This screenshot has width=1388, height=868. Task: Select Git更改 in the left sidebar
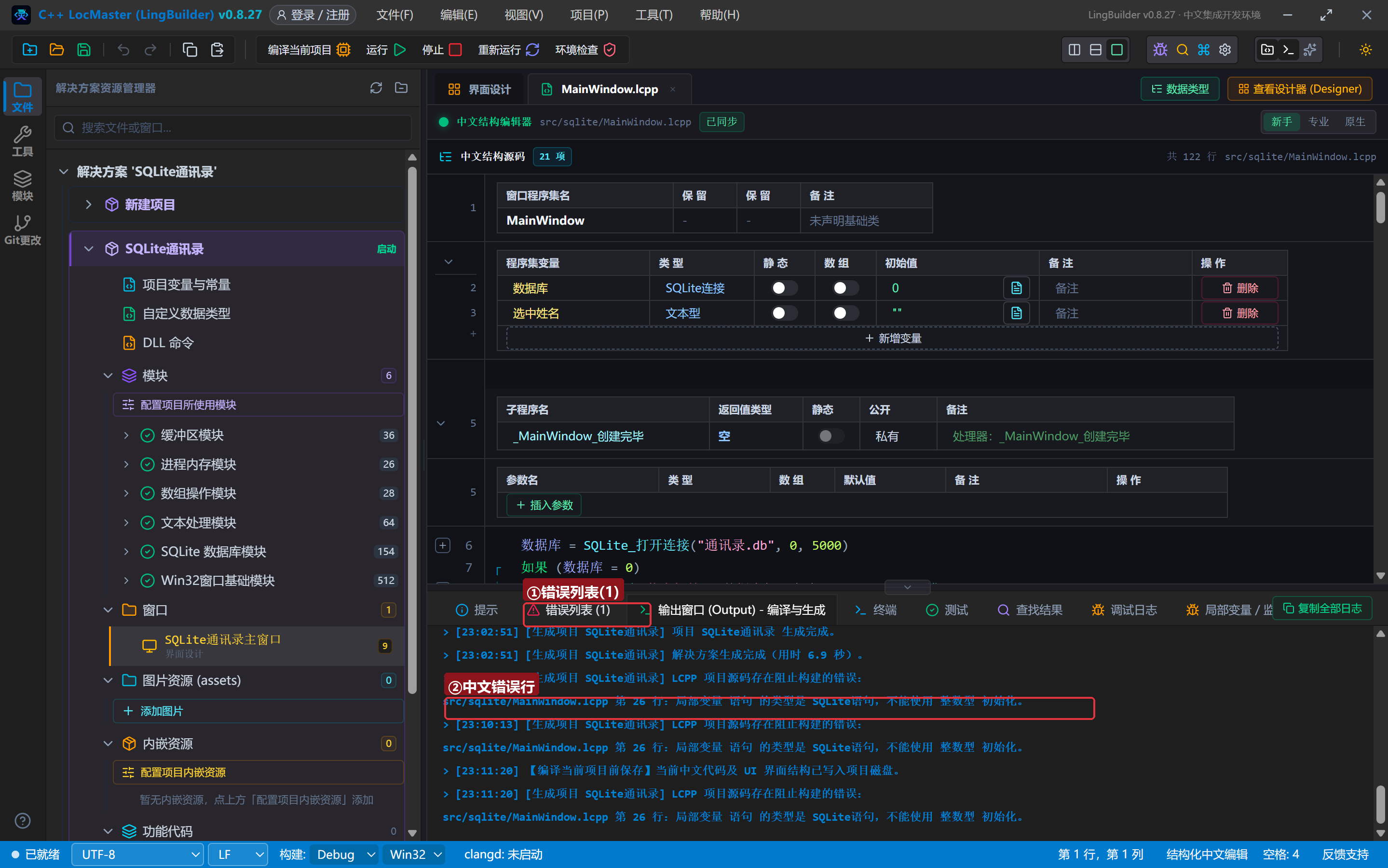coord(22,230)
